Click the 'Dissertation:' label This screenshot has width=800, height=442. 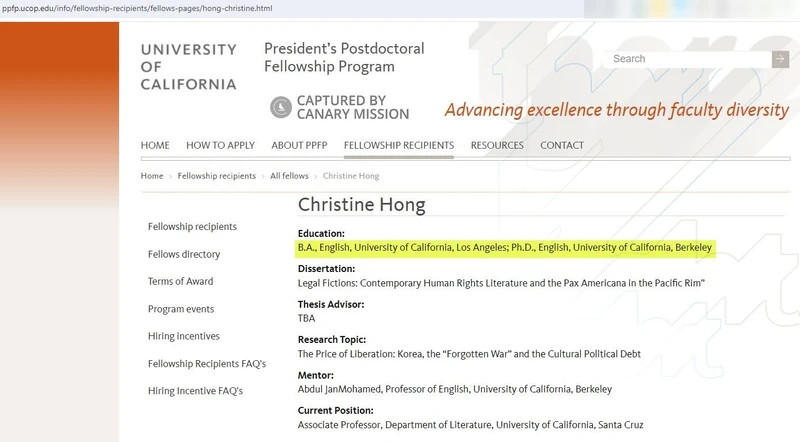tap(327, 268)
